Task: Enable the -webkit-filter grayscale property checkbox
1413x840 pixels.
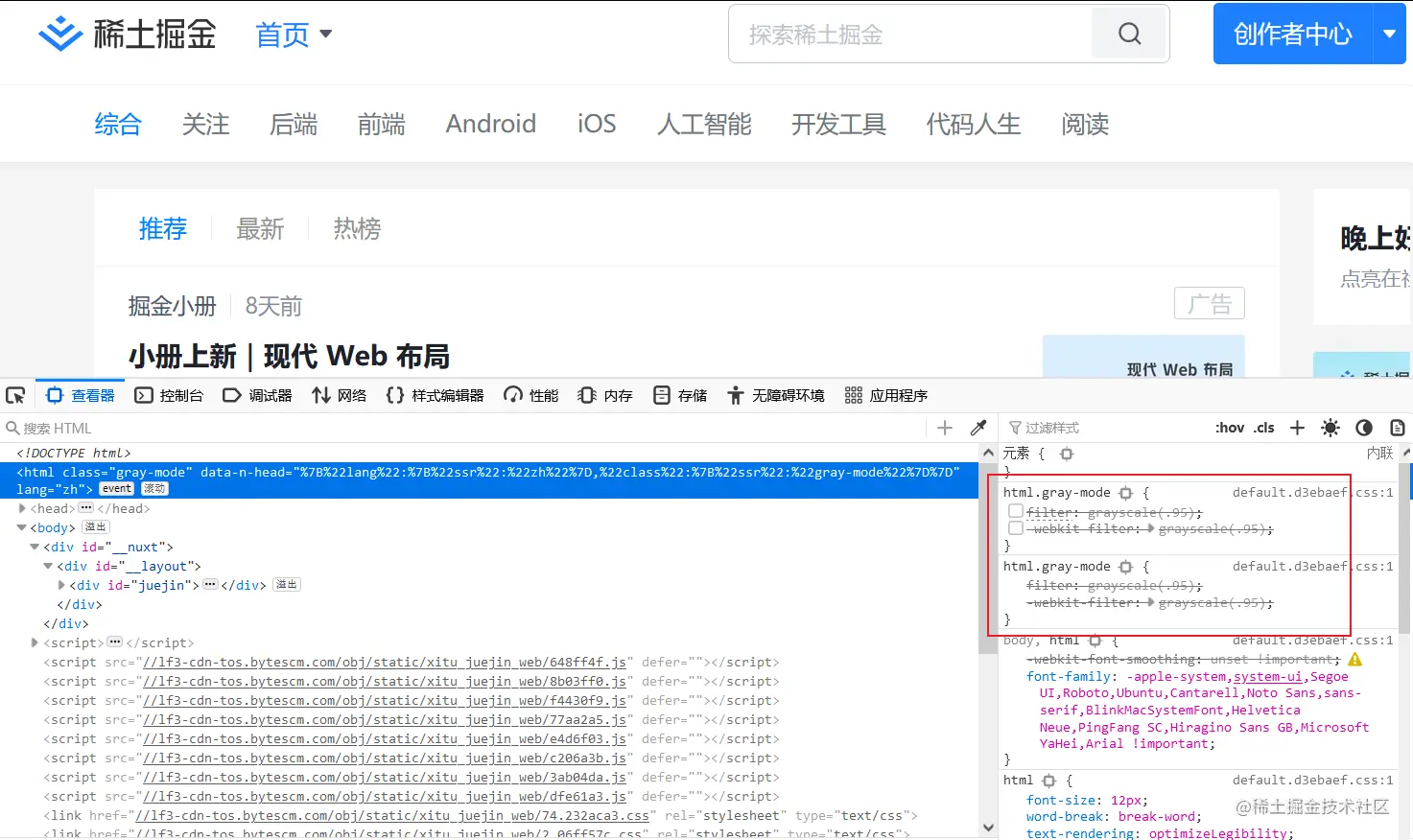Action: (x=1015, y=528)
